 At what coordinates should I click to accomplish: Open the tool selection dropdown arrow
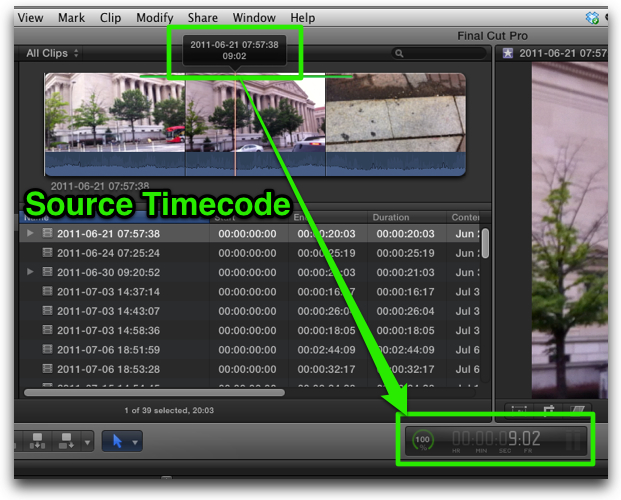click(135, 442)
